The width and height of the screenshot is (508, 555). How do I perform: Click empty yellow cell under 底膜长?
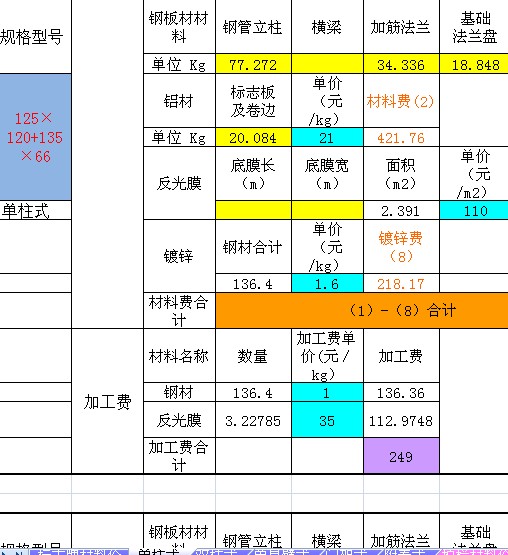(x=253, y=210)
